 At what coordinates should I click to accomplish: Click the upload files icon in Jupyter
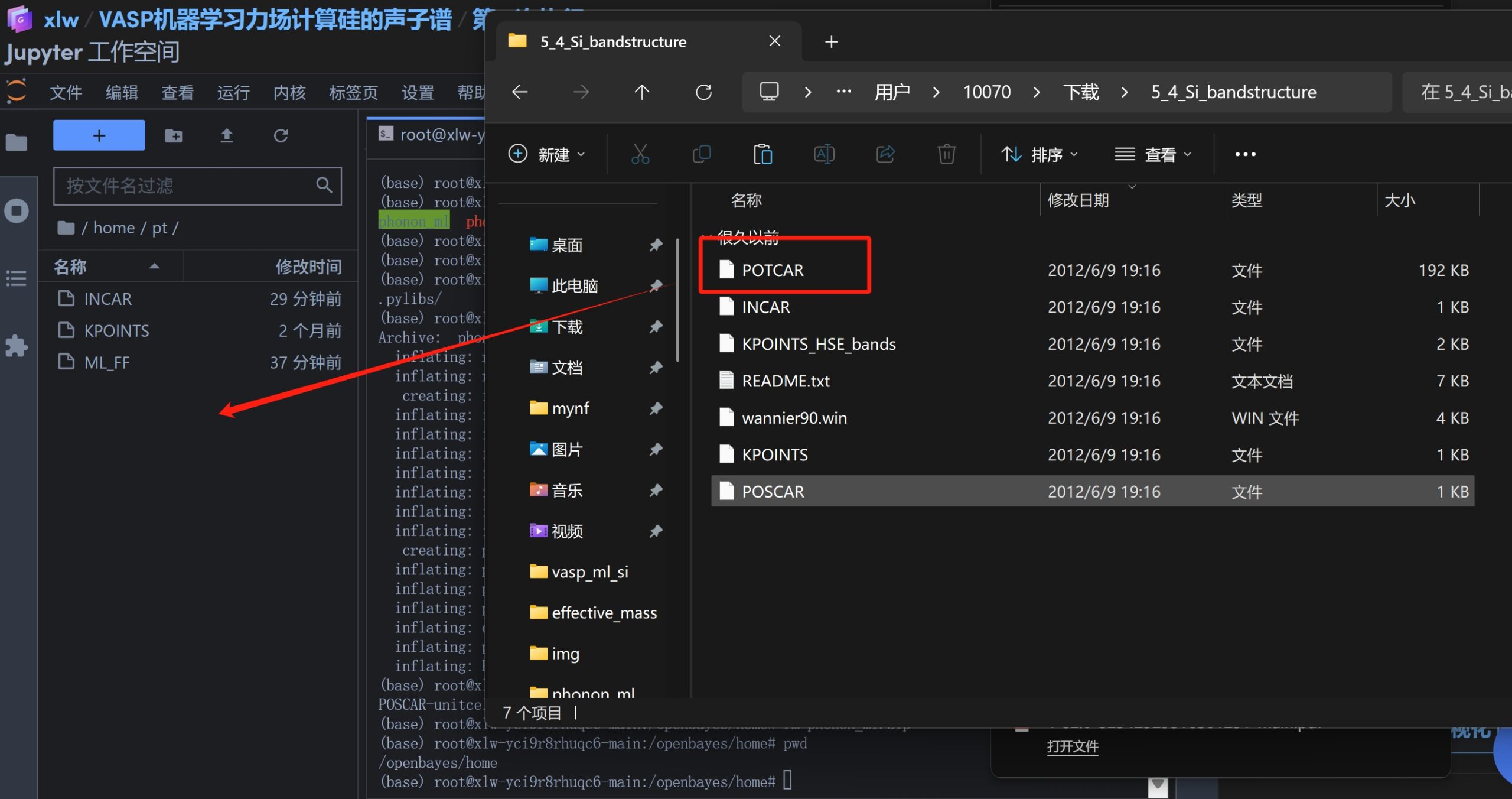pyautogui.click(x=227, y=136)
